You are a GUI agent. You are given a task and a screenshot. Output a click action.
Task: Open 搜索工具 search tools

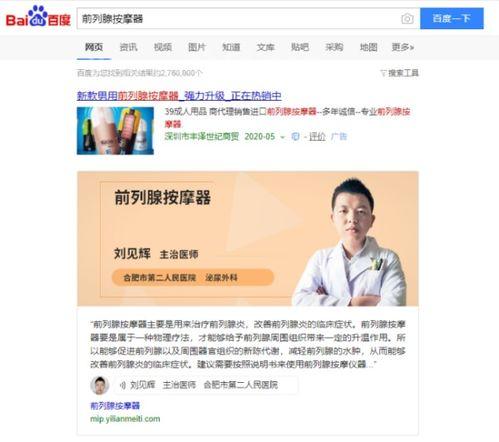tap(403, 73)
